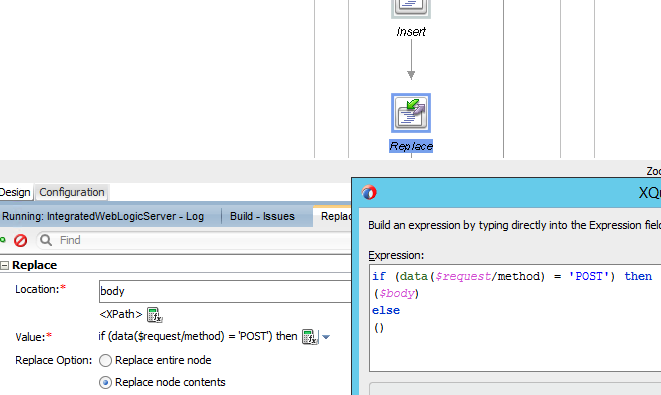This screenshot has width=661, height=395.
Task: Click the red cancel icon in the log toolbar
Action: click(20, 240)
